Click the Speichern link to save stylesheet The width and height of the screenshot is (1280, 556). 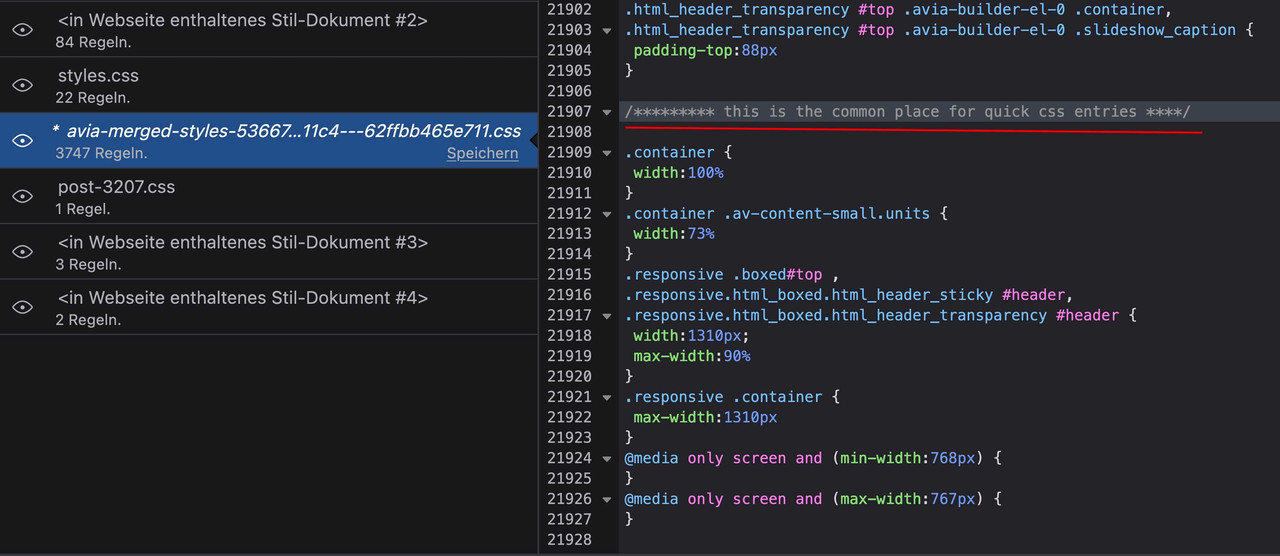tap(482, 153)
